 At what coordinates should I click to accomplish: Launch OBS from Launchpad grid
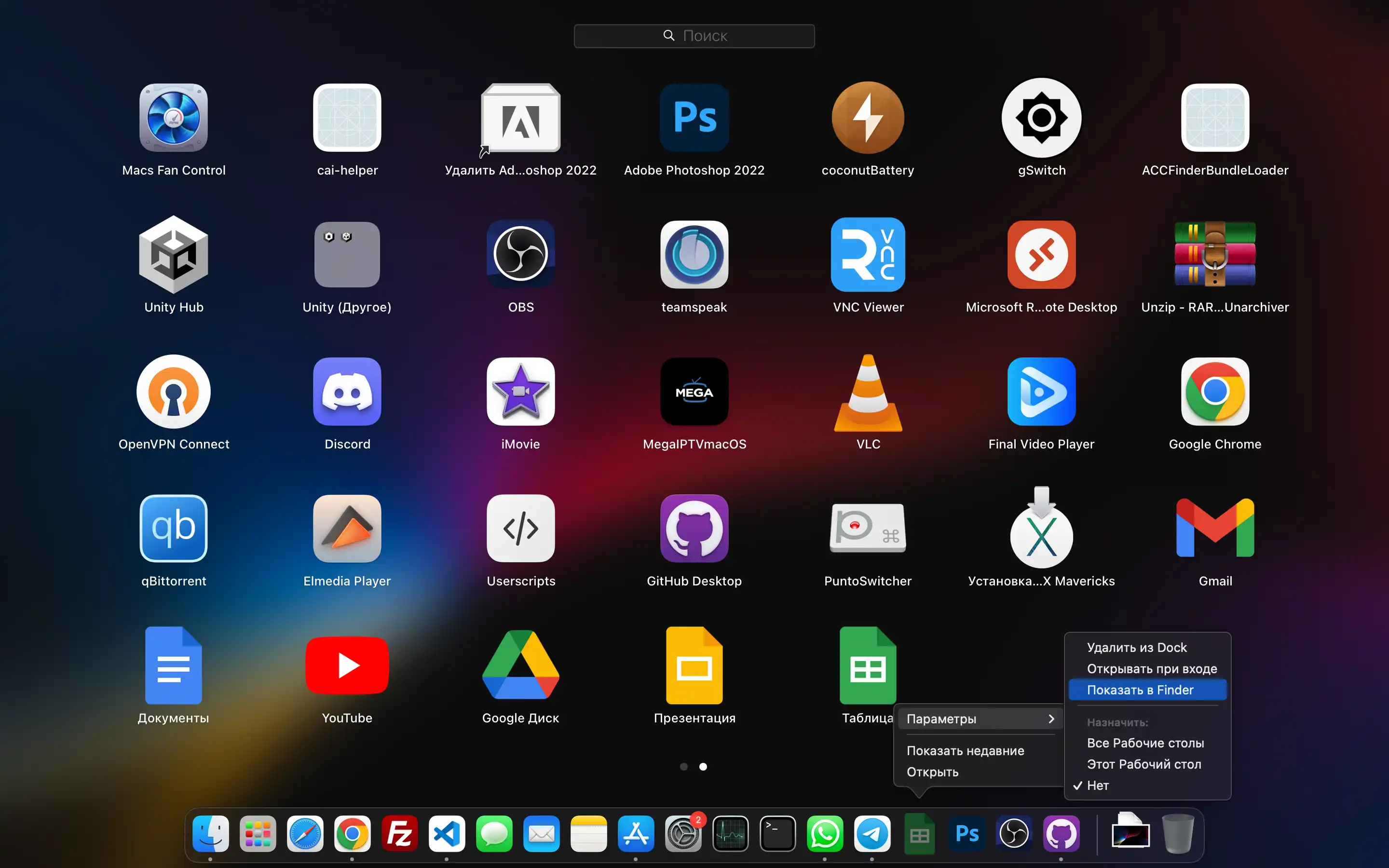520,254
